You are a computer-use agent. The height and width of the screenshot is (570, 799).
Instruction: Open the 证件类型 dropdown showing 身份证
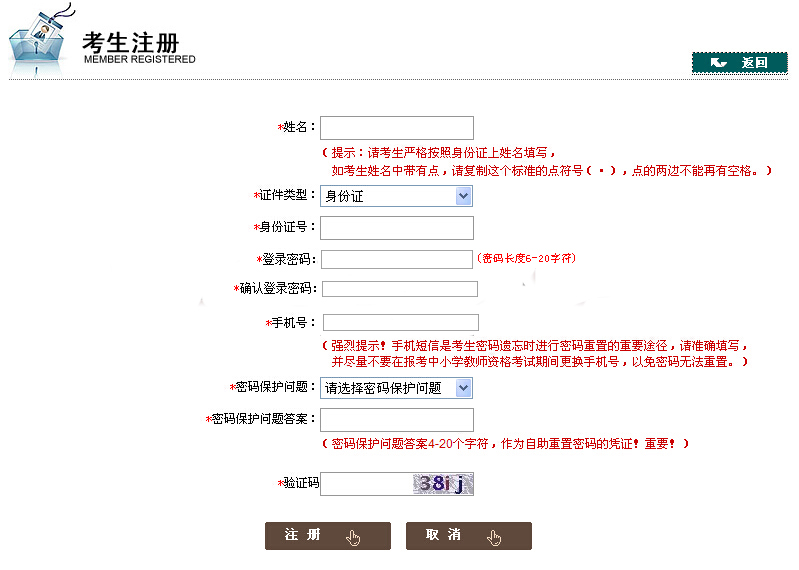(396, 196)
